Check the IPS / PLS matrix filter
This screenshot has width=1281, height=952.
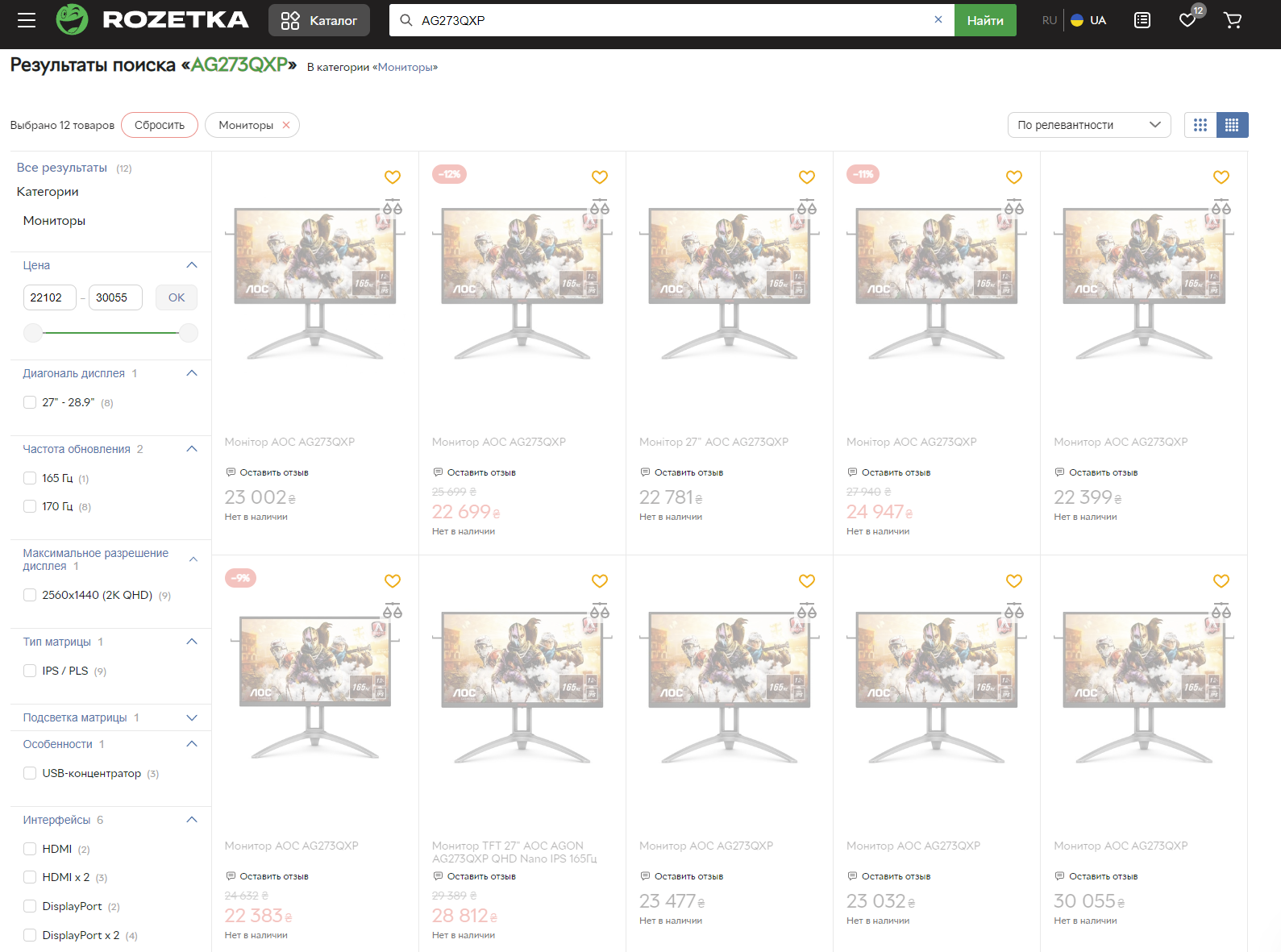coord(30,671)
